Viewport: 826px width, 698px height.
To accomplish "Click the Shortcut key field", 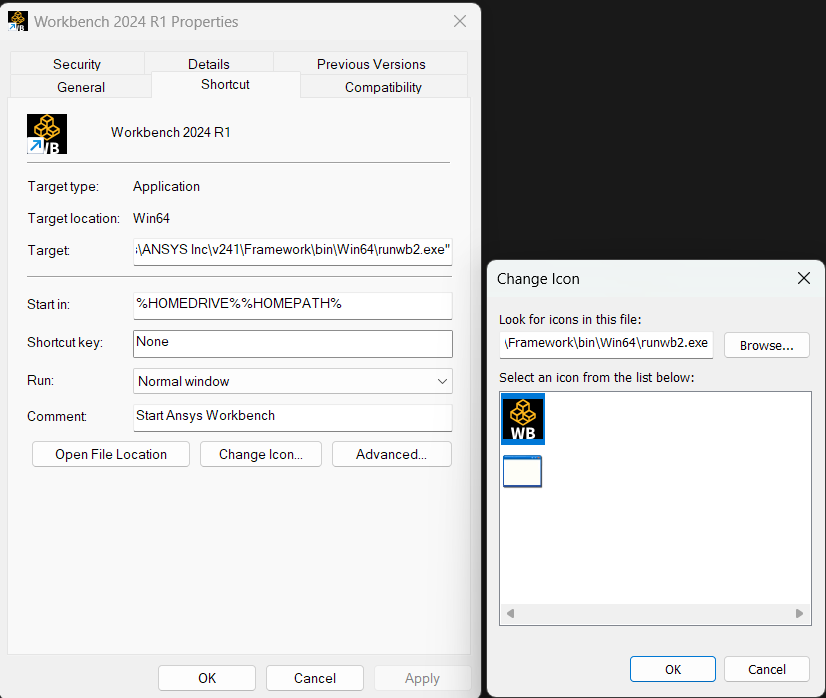I will (x=293, y=343).
